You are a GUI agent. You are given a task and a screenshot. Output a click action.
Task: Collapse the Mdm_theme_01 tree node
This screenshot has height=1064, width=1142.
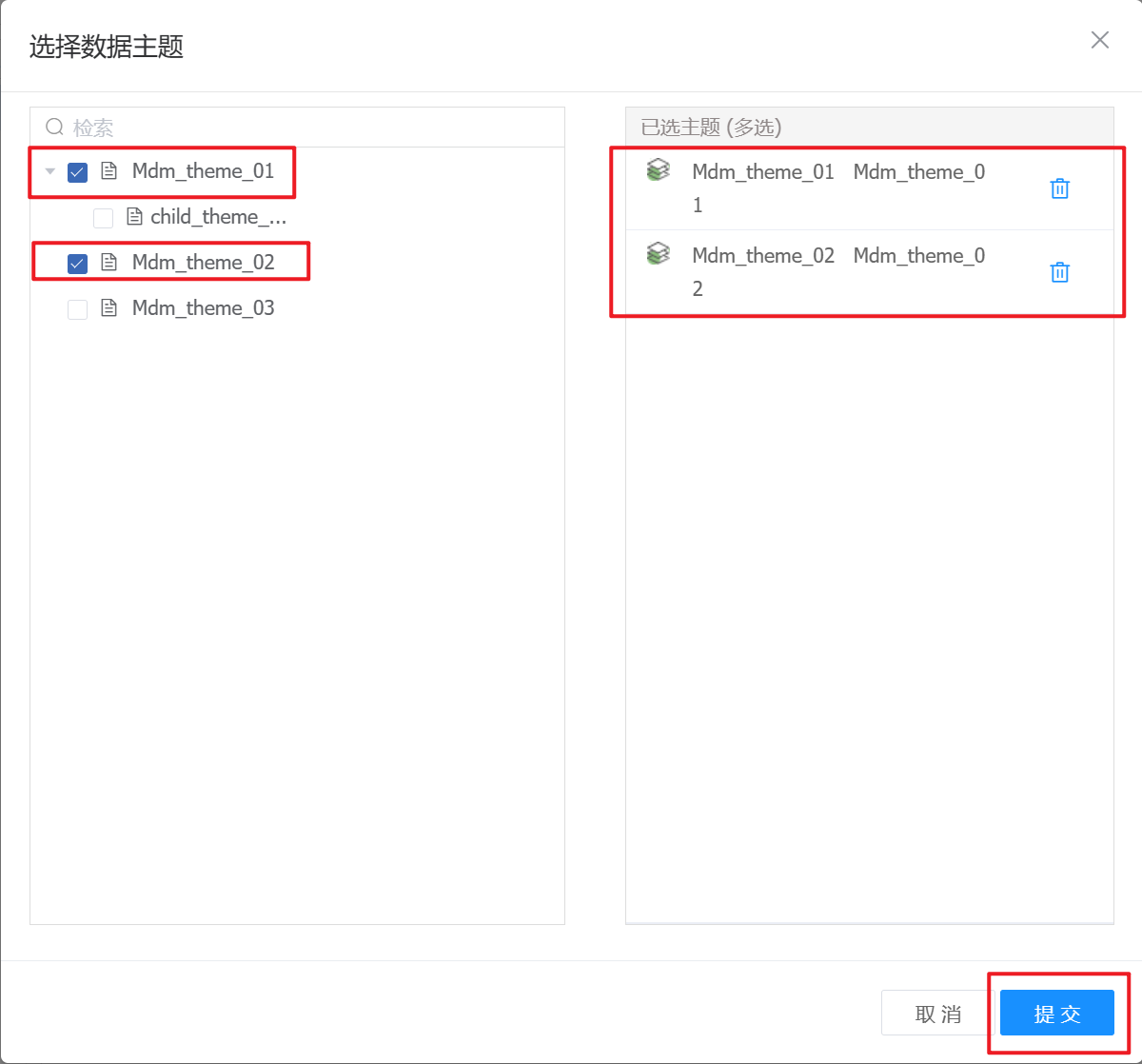[x=50, y=172]
